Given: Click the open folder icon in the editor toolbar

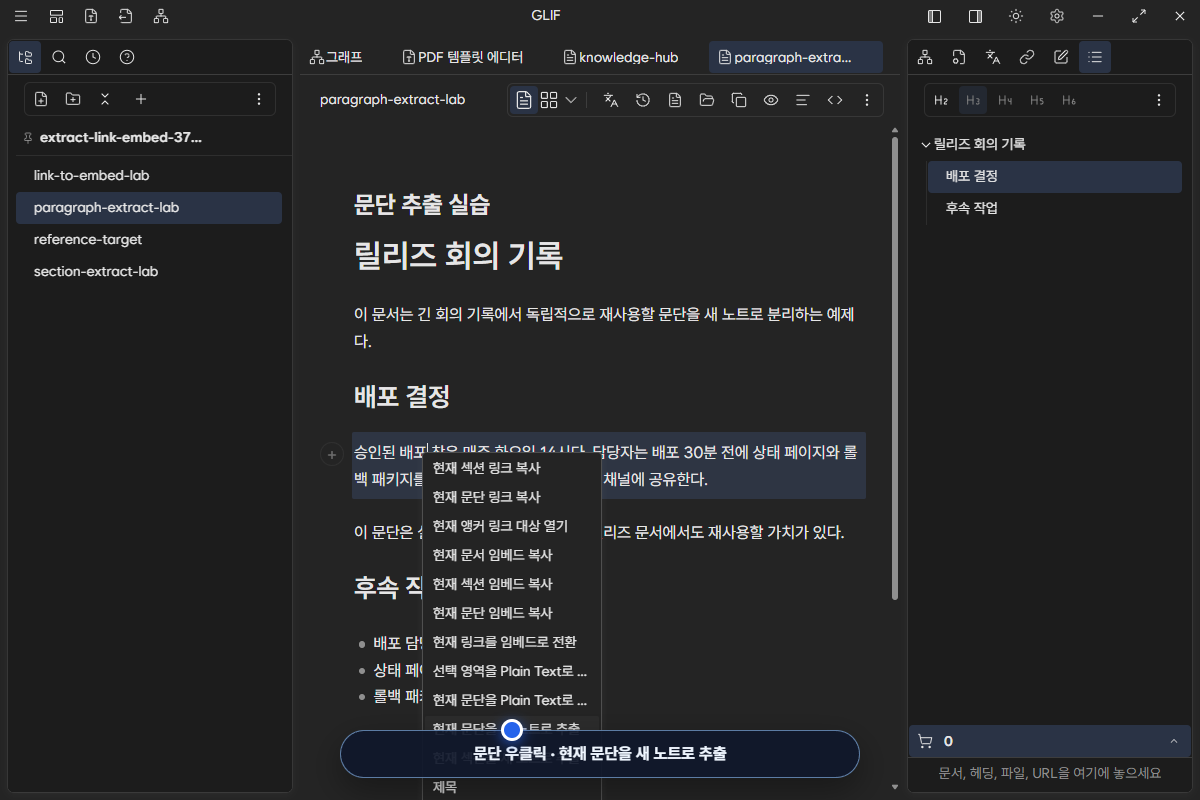Looking at the screenshot, I should click(x=707, y=100).
